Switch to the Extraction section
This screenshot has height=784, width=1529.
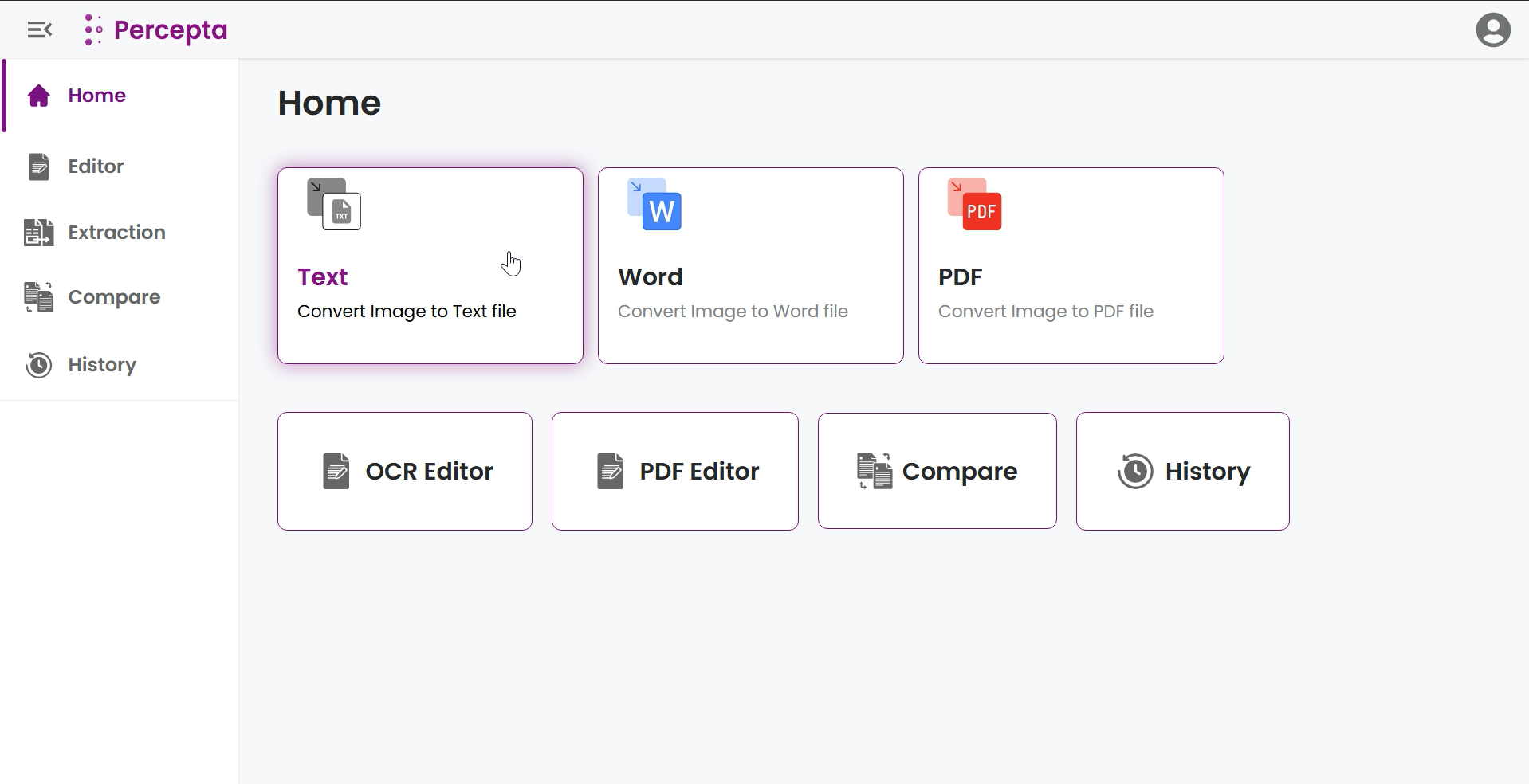coord(115,232)
